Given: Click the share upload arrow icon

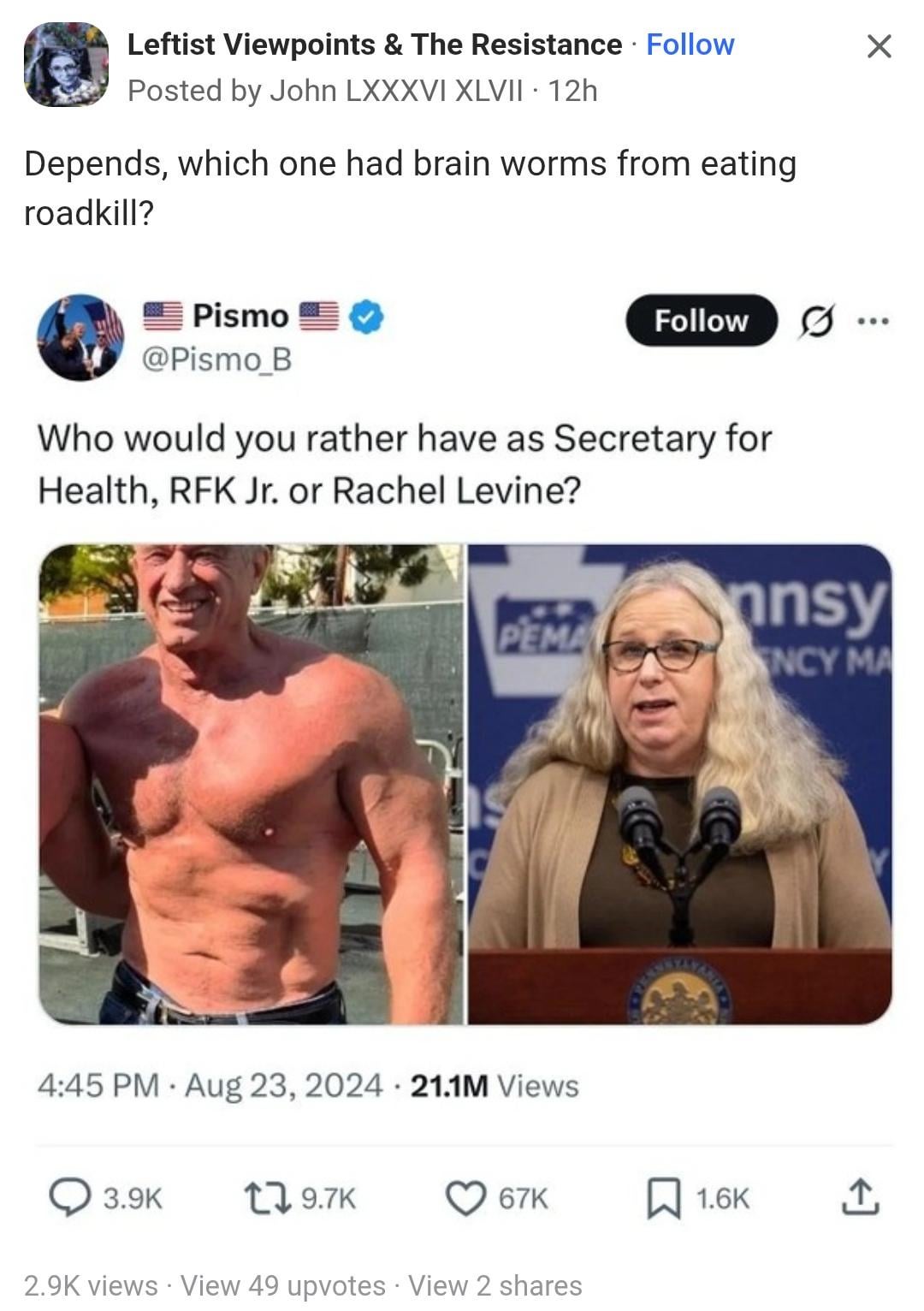Looking at the screenshot, I should click(860, 1197).
